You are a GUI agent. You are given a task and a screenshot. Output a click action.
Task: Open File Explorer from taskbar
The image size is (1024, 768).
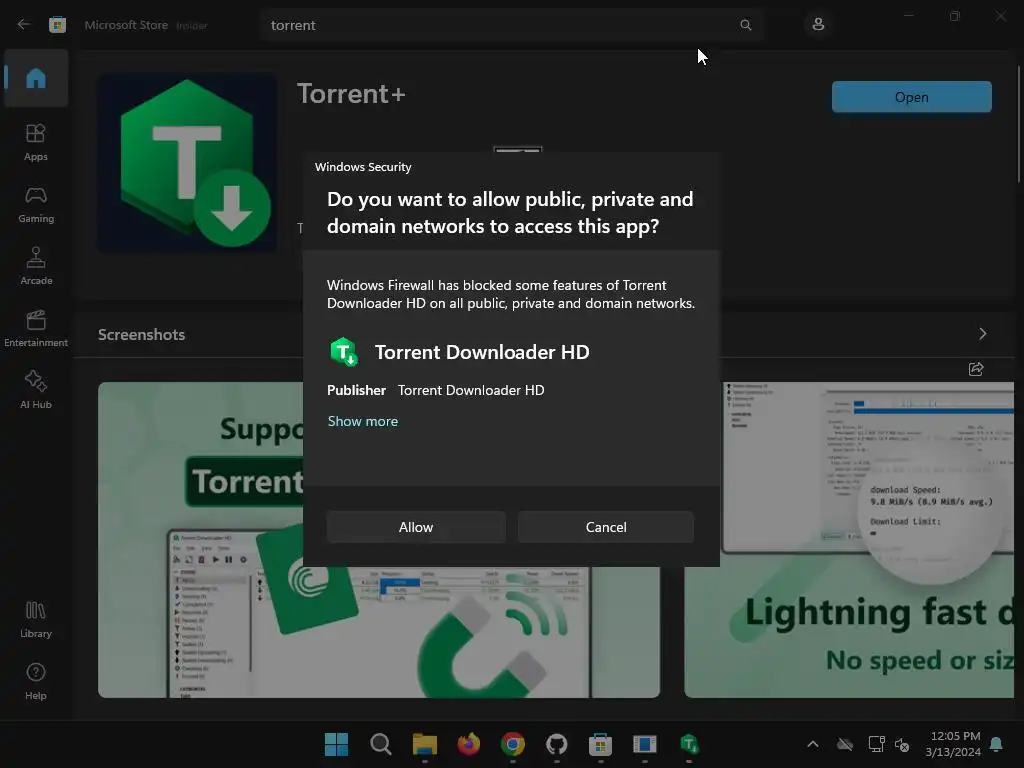[424, 744]
